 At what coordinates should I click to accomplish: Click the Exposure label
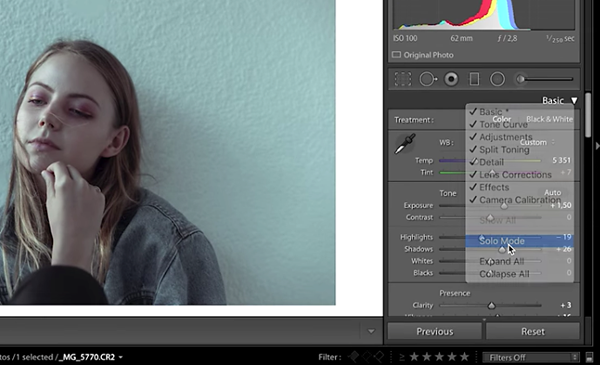pyautogui.click(x=418, y=205)
